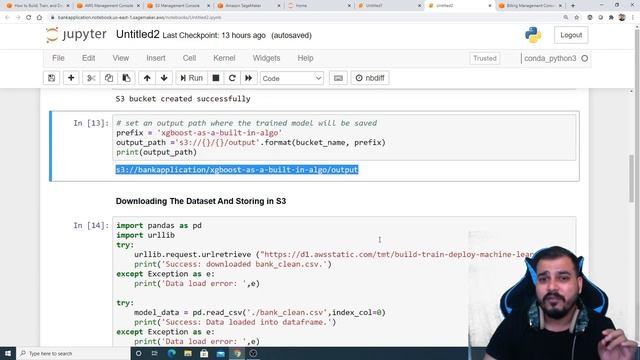Select cell In [14] prompt

(x=91, y=225)
